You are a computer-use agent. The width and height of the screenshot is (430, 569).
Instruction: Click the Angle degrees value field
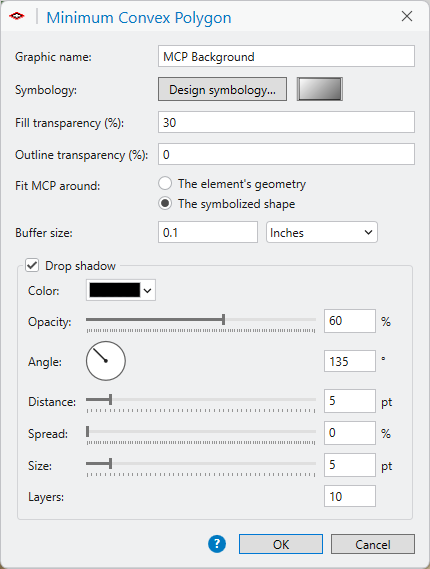pyautogui.click(x=350, y=361)
